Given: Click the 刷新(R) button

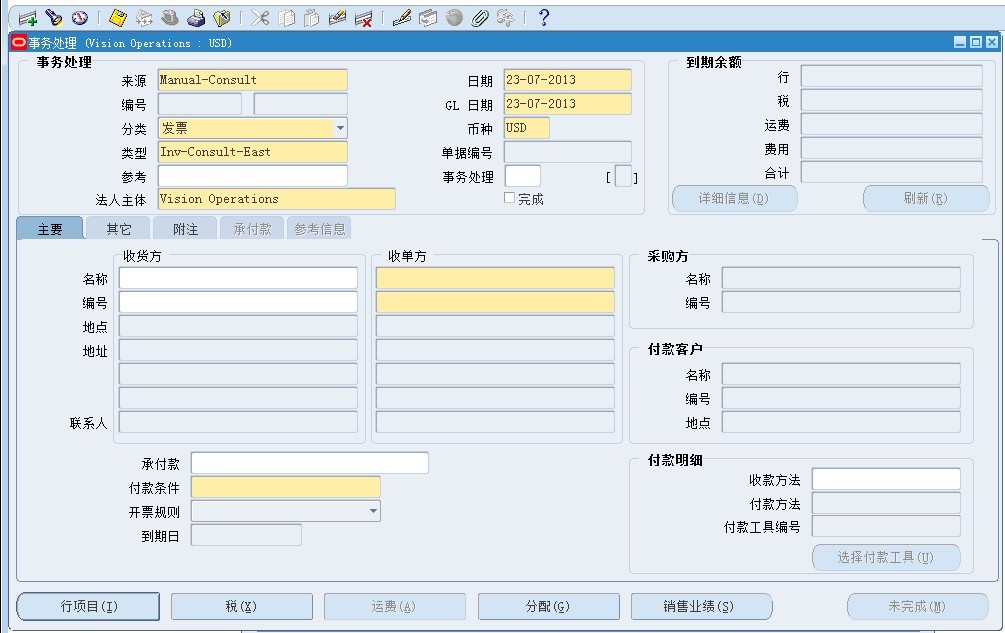Looking at the screenshot, I should click(926, 199).
